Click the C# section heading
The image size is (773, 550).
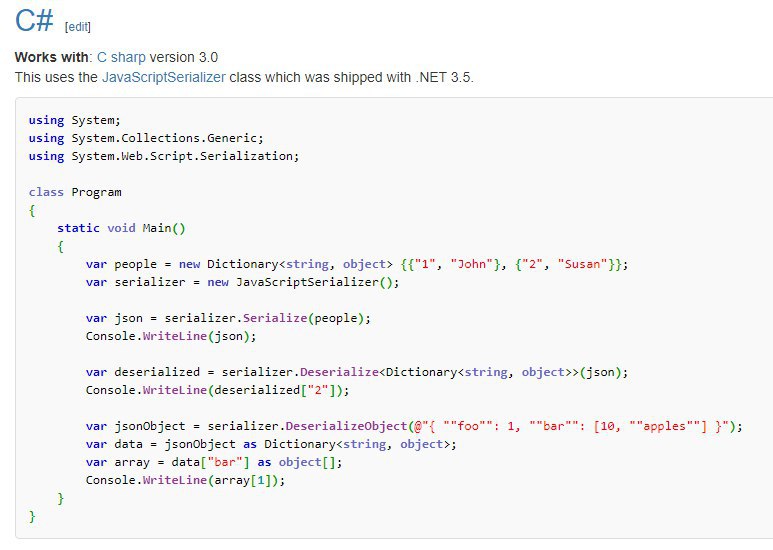tap(34, 20)
